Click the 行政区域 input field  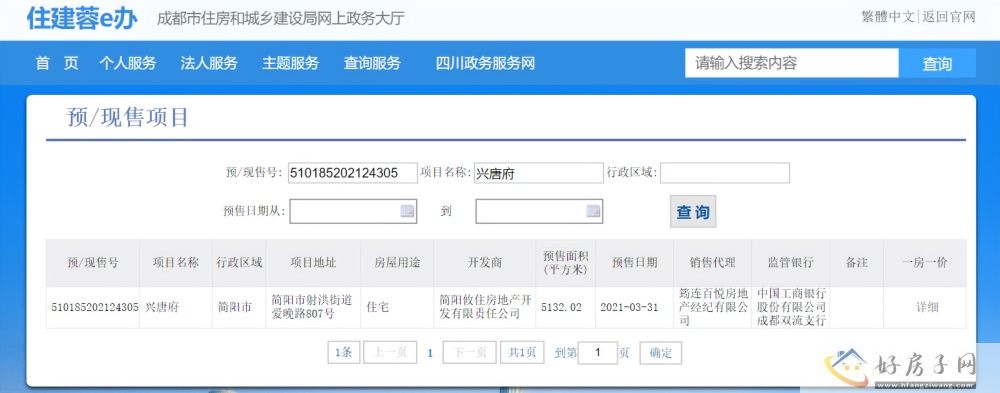click(x=724, y=173)
